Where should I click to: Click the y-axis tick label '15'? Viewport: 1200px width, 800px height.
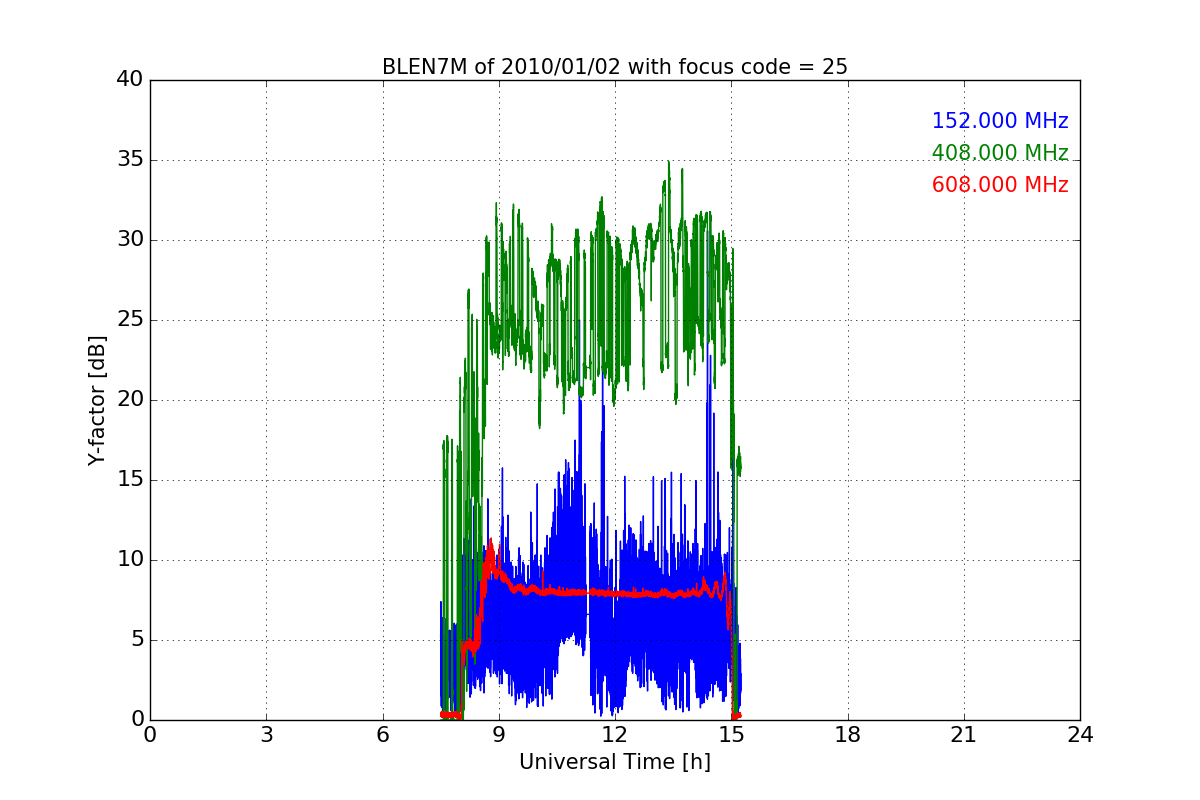[130, 480]
